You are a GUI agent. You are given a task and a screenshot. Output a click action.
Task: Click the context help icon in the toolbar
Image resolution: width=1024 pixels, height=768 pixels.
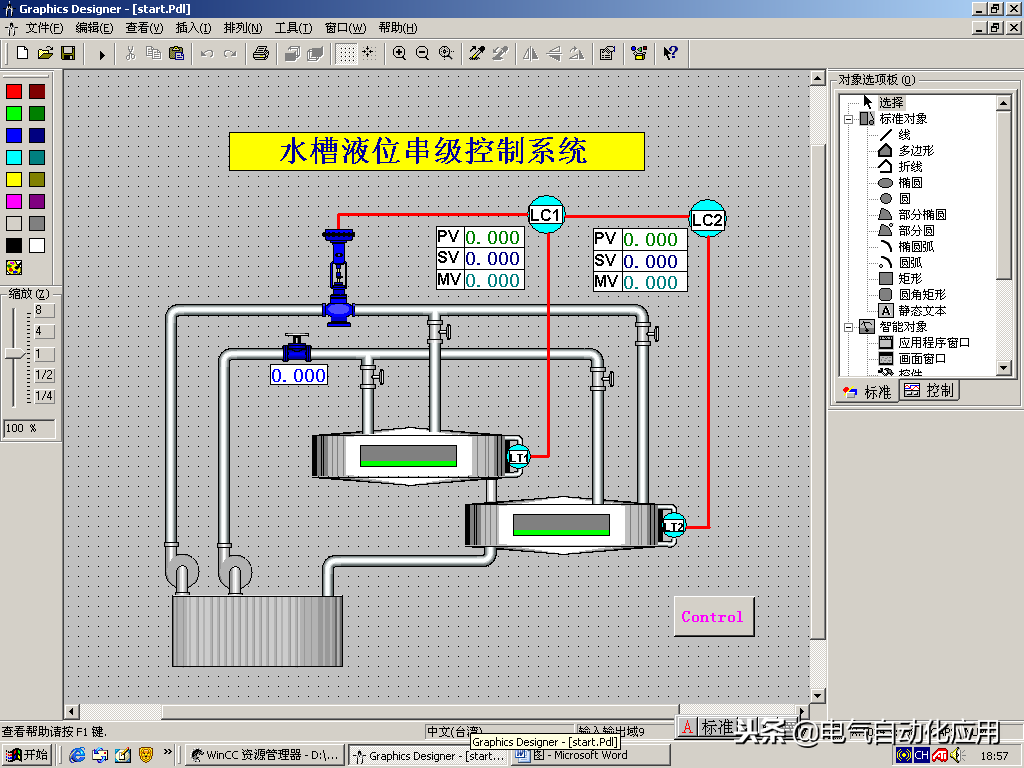click(671, 53)
